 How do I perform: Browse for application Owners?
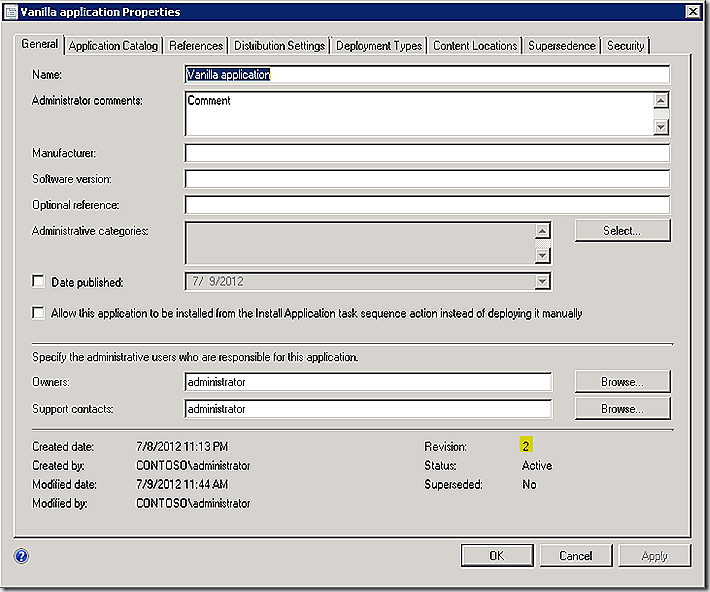point(622,382)
